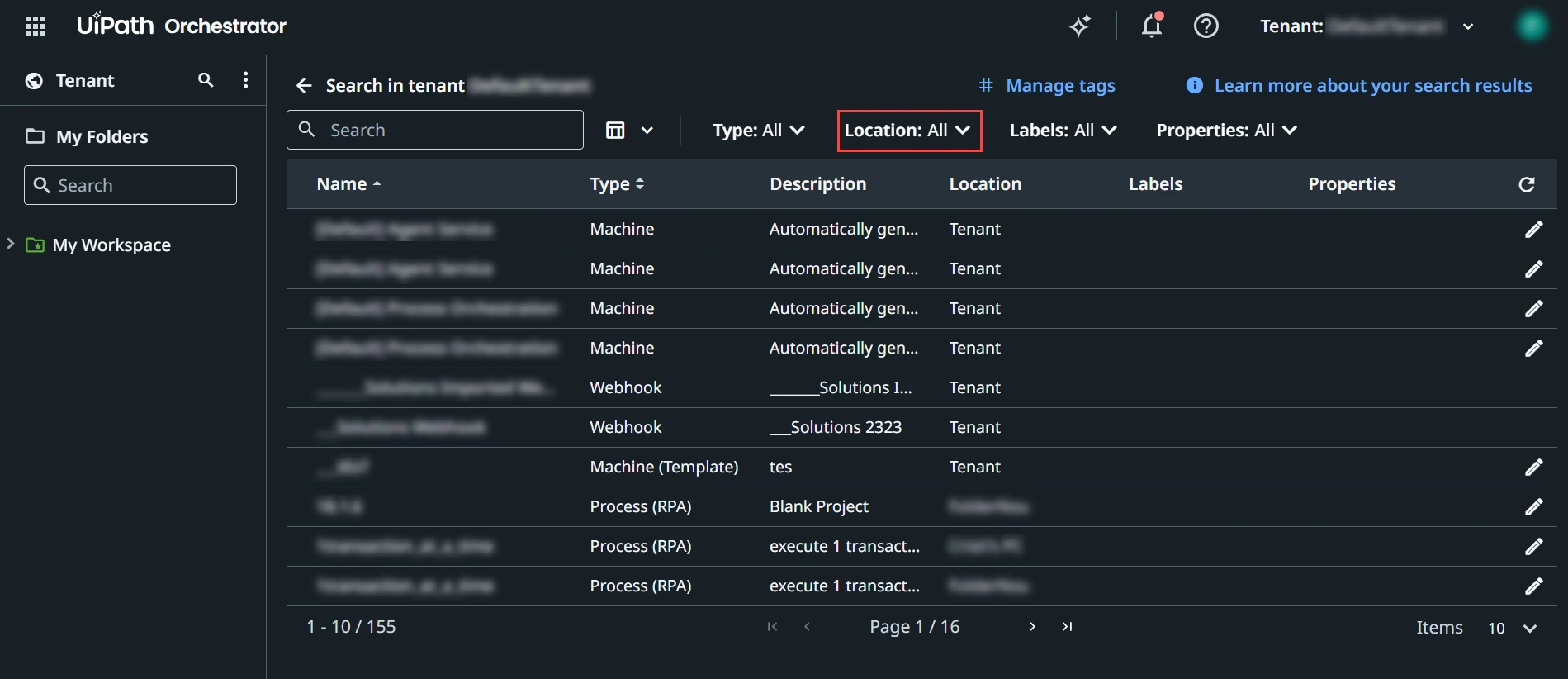Viewport: 1568px width, 679px height.
Task: Open the Properties: All filter
Action: (1227, 131)
